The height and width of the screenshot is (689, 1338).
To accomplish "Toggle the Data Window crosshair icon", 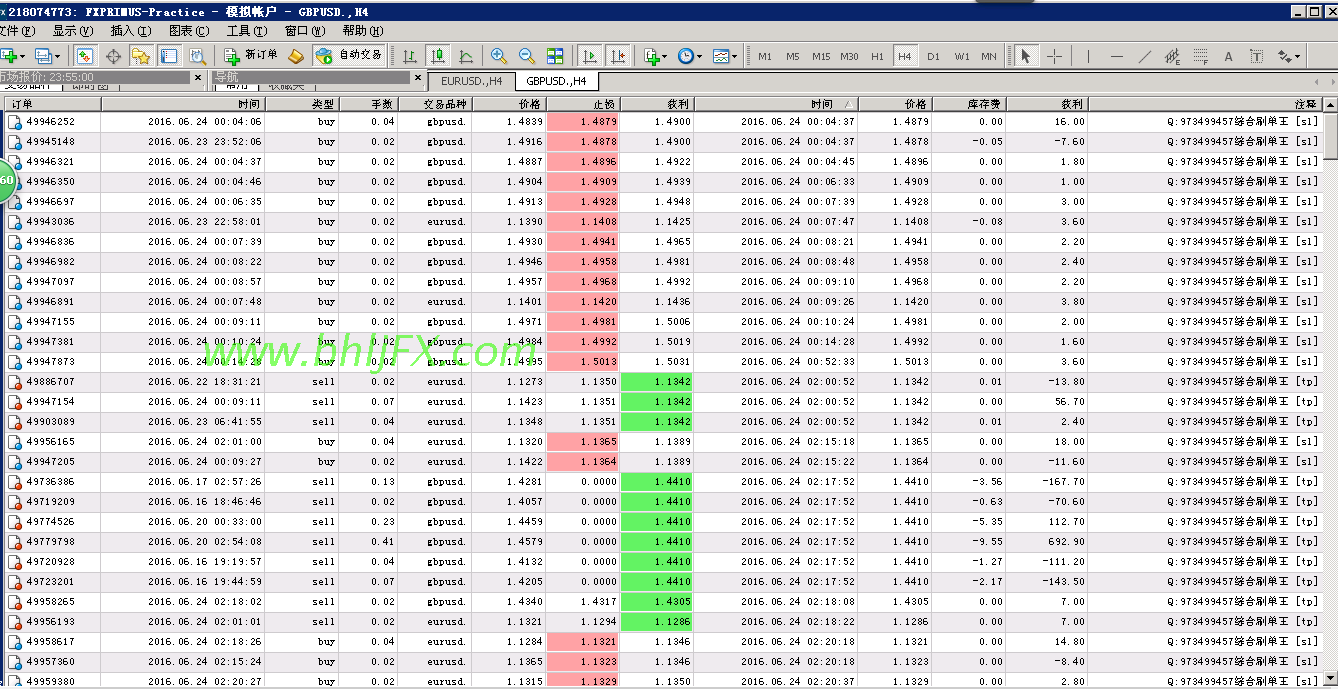I will 113,56.
